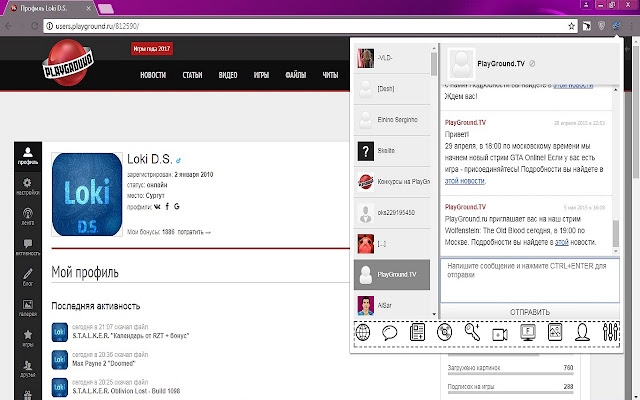
Task: Click the block icon beside PlayGround.TV header
Action: point(532,64)
